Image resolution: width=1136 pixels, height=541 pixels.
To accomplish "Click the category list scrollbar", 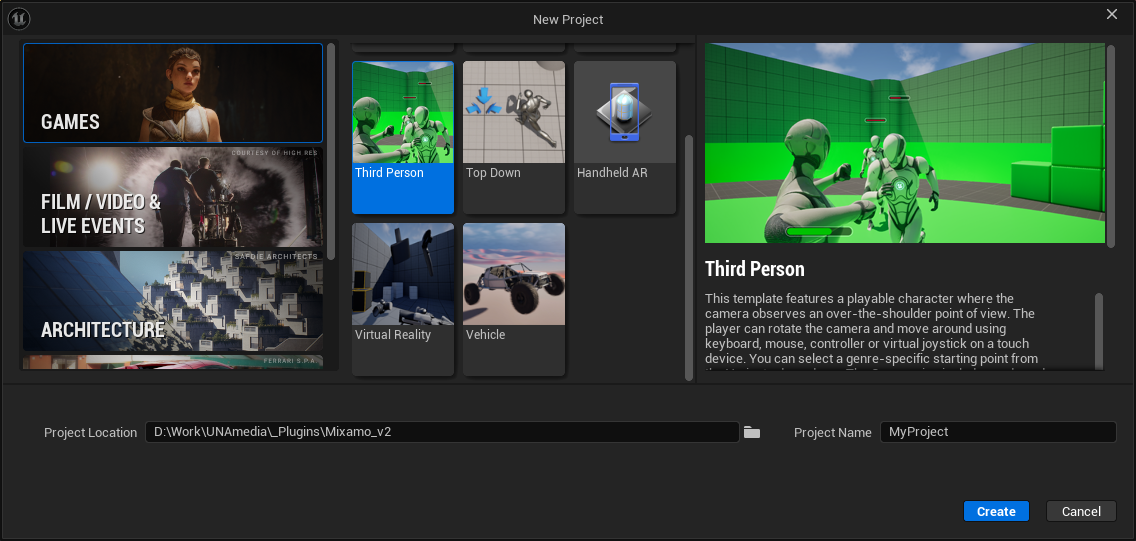I will (331, 150).
